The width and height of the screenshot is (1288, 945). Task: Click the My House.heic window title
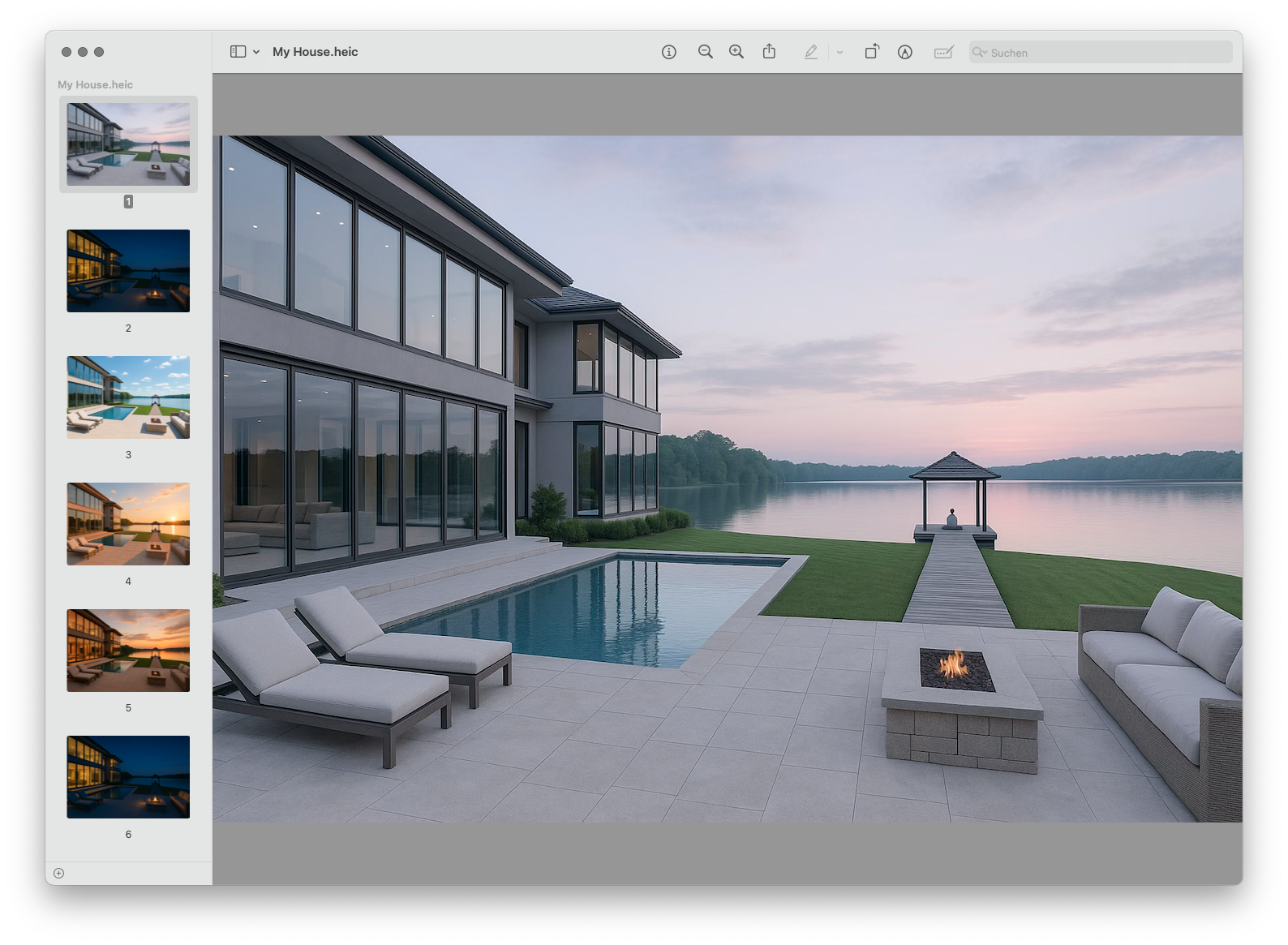tap(316, 52)
